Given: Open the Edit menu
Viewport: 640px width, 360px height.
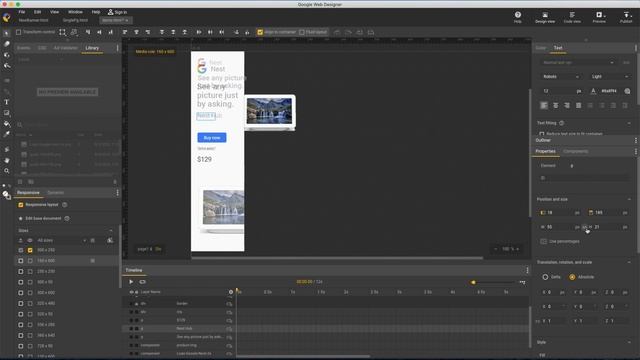Looking at the screenshot, I should (37, 12).
